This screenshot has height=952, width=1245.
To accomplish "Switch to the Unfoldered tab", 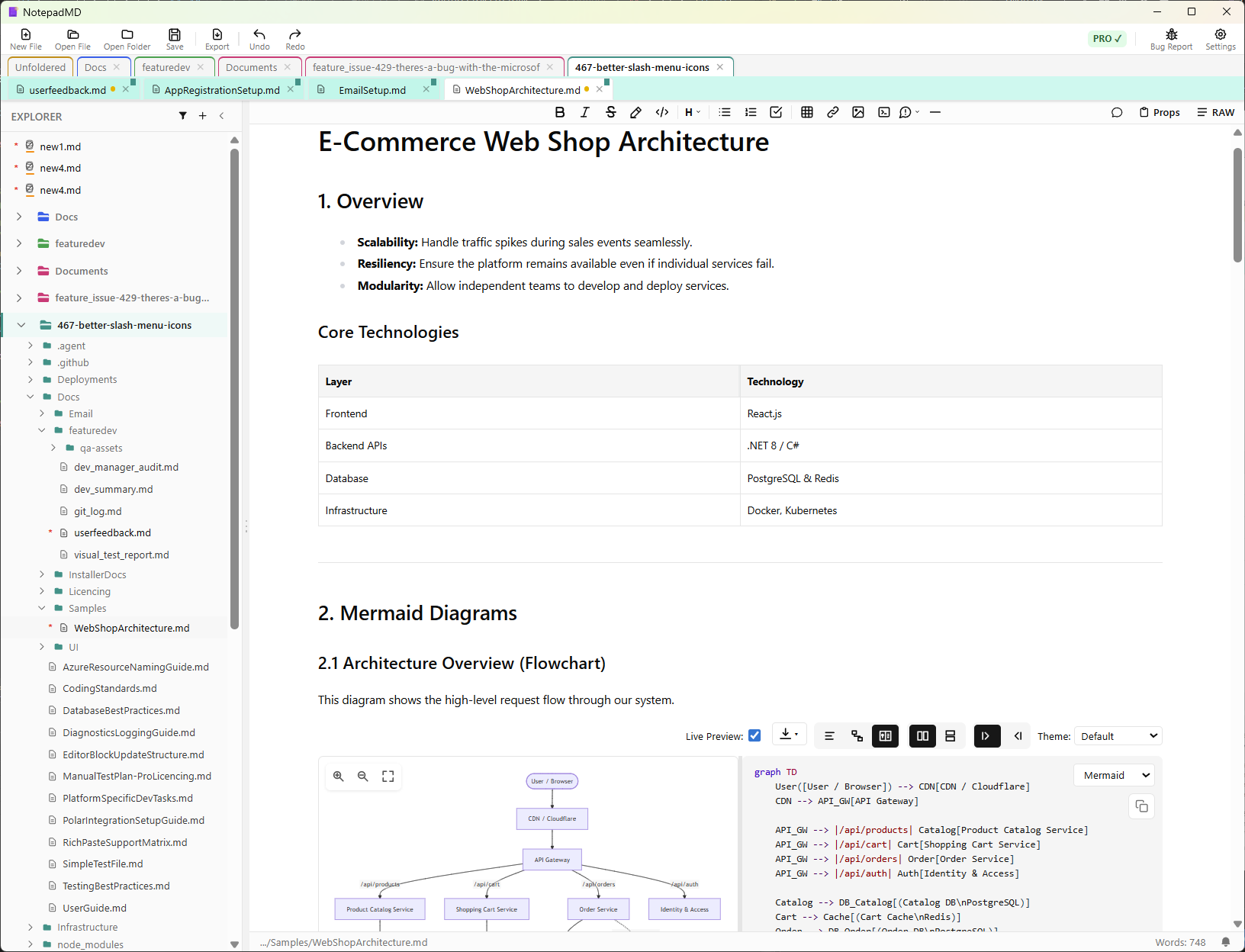I will tap(40, 67).
